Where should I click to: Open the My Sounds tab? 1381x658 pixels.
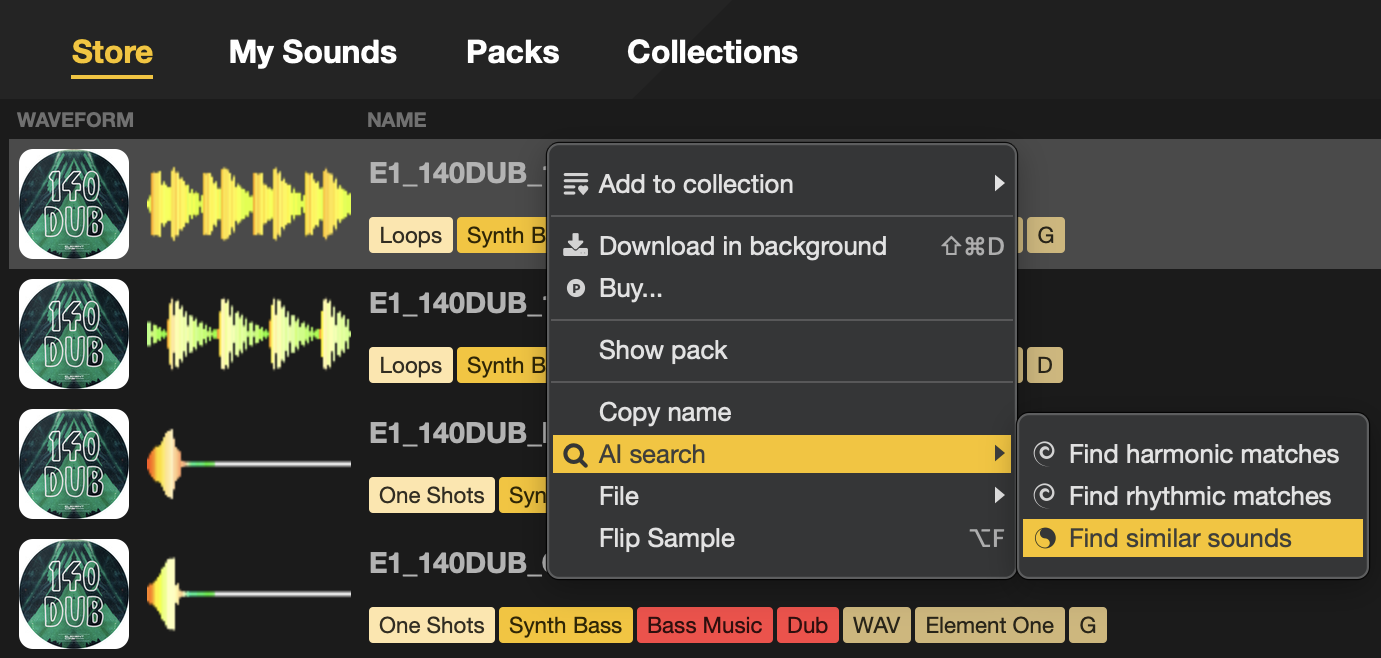(313, 52)
